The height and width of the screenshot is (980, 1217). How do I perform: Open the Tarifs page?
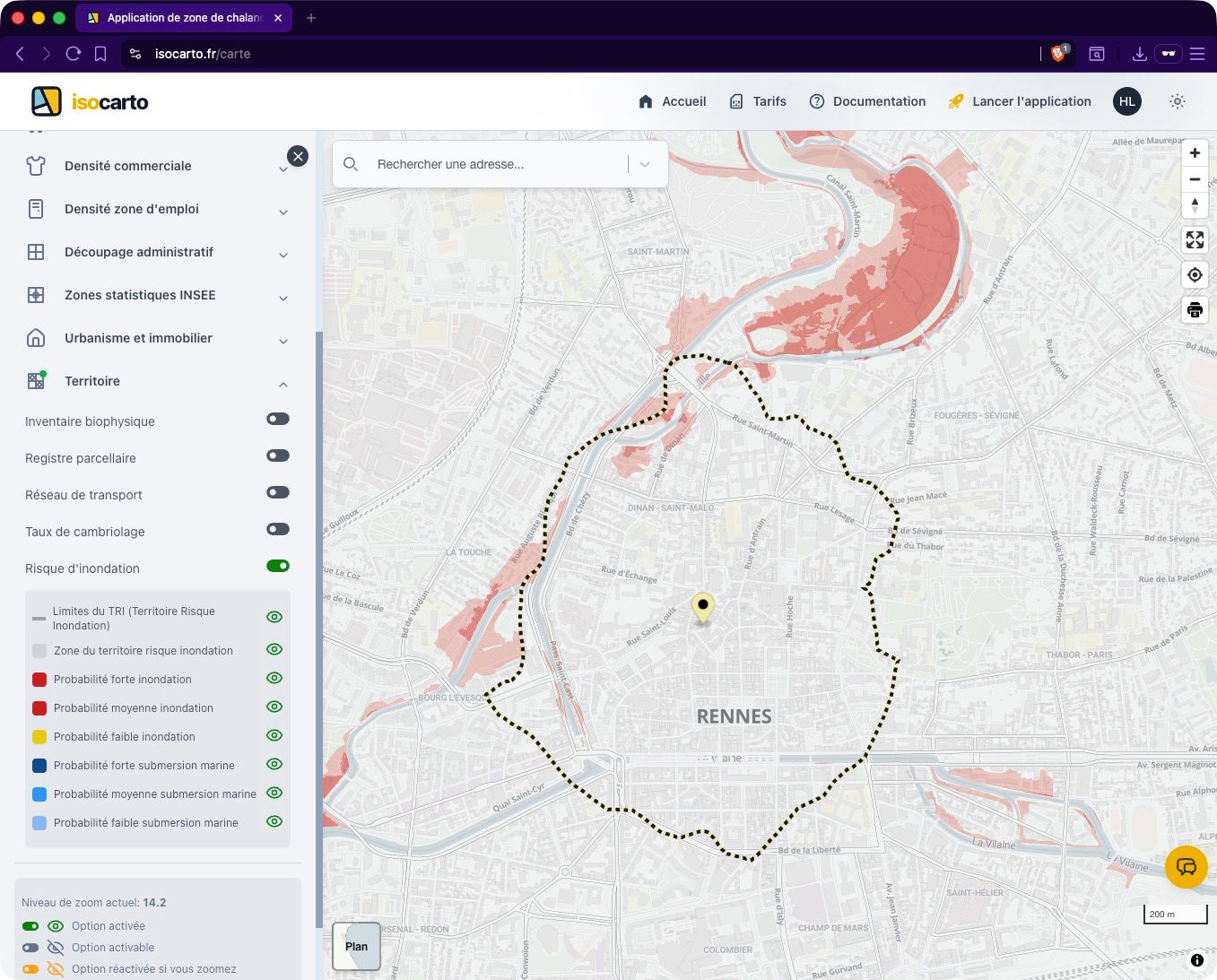(758, 101)
